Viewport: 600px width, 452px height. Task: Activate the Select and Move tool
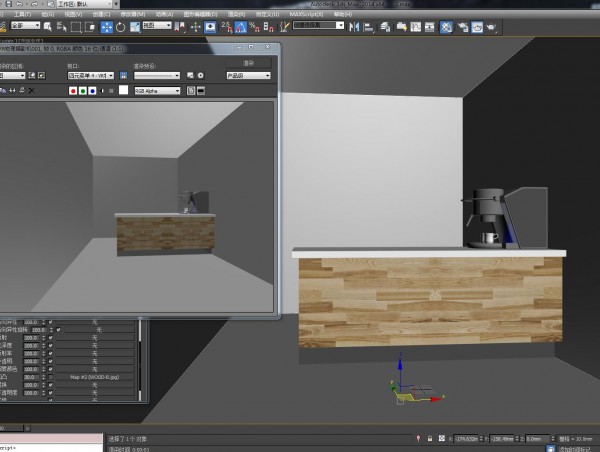(106, 27)
